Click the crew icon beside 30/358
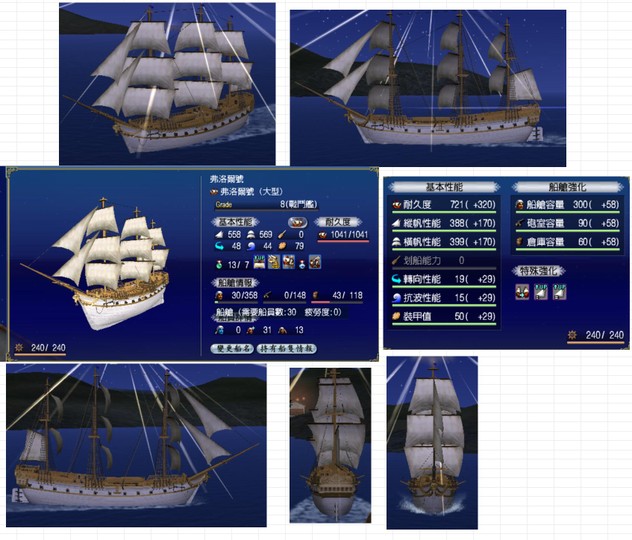This screenshot has width=632, height=540. (219, 295)
